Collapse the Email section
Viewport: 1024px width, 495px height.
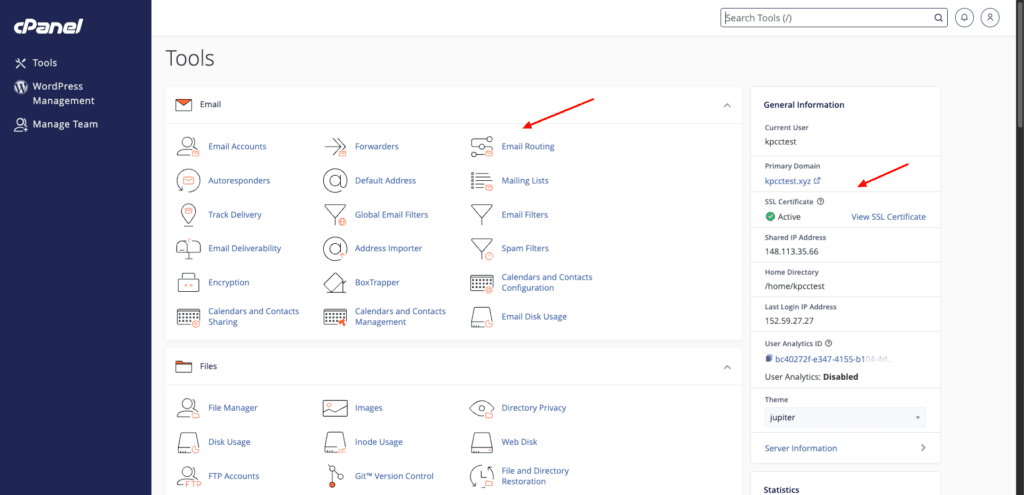click(727, 105)
